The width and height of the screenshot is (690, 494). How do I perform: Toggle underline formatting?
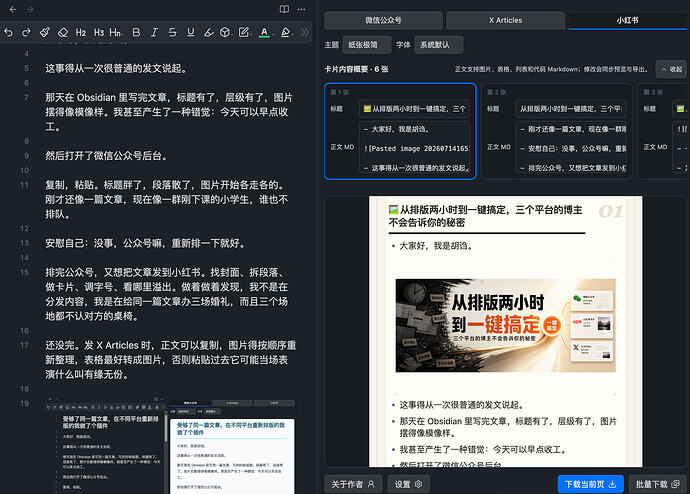191,32
